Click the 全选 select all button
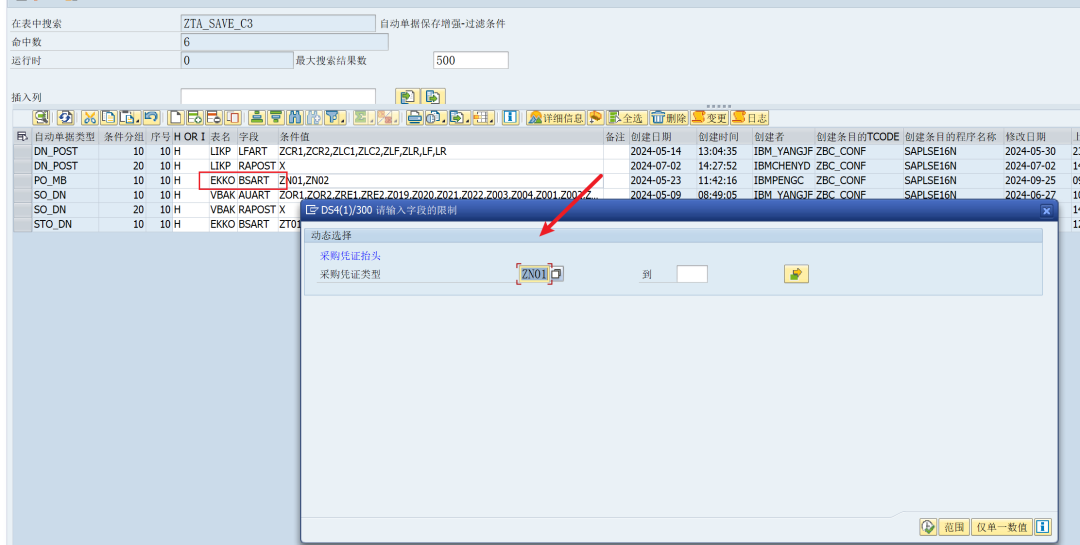Screen dimensions: 1080x545 click(x=626, y=118)
